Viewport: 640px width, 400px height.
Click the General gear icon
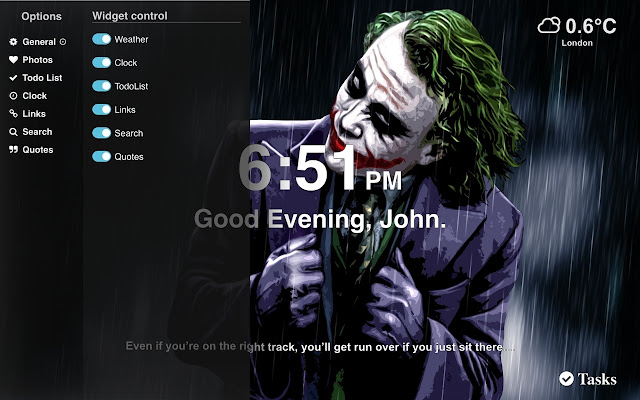(13, 42)
